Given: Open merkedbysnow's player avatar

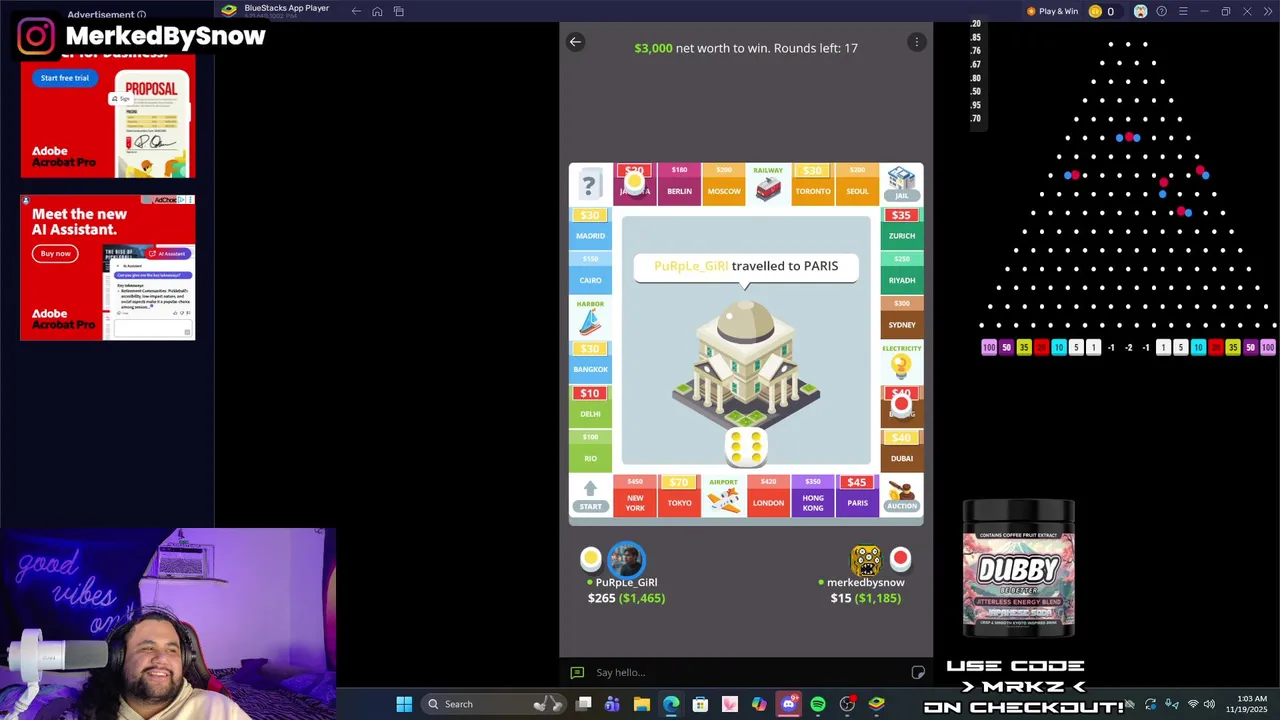Looking at the screenshot, I should click(x=865, y=559).
